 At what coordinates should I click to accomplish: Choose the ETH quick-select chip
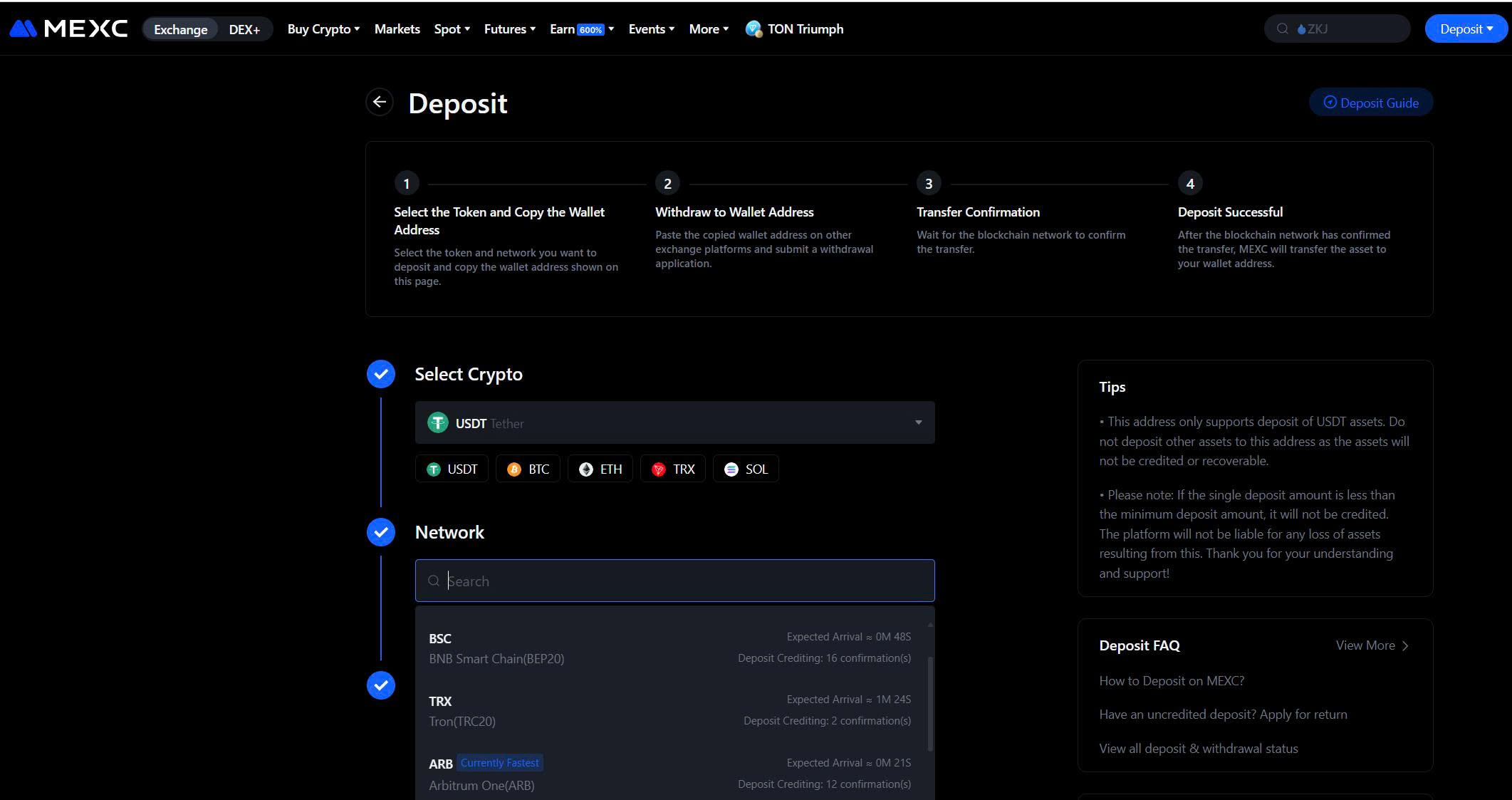click(x=600, y=469)
